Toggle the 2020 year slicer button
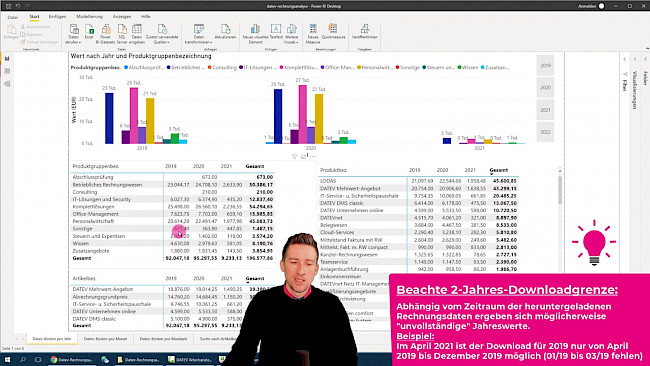Screen dimensions: 650x366 [545, 87]
